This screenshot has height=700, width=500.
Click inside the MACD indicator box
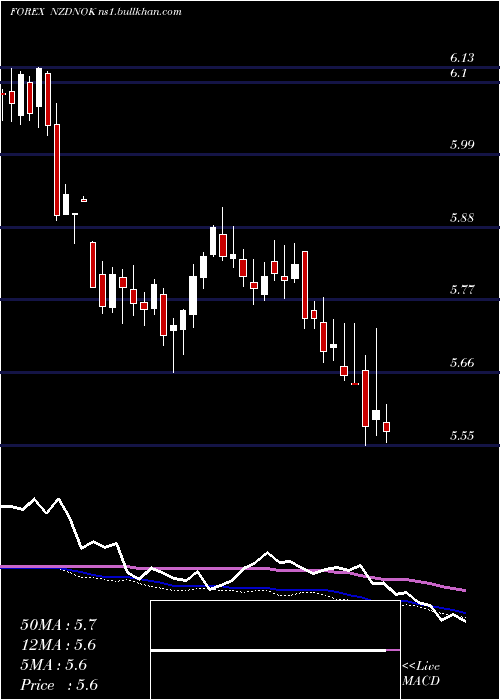pyautogui.click(x=275, y=650)
